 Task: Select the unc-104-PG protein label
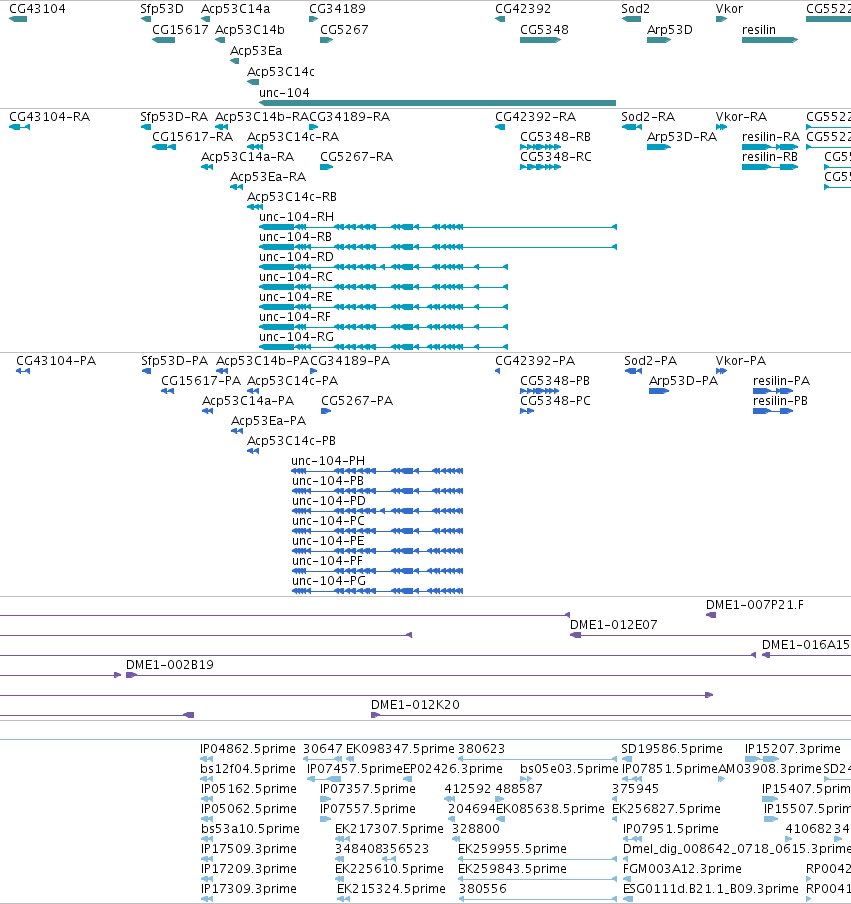click(329, 581)
